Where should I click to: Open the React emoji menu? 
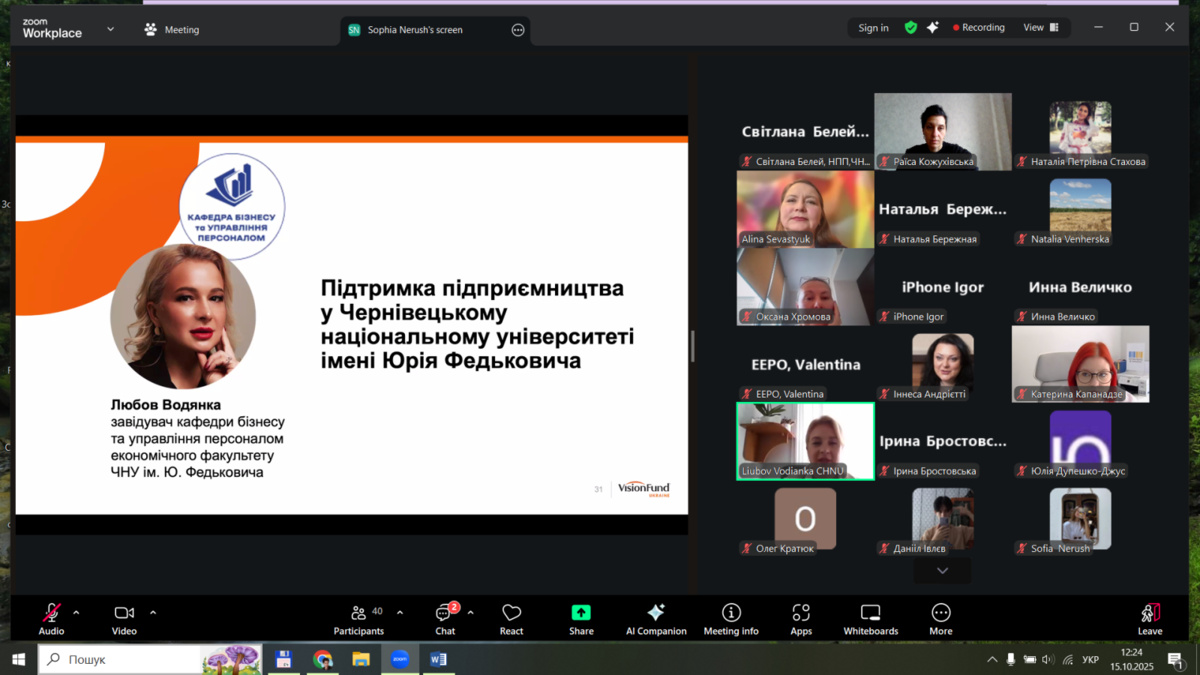pos(511,618)
